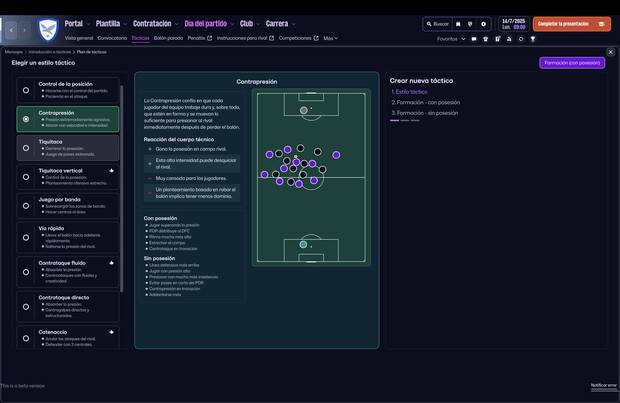Click the Buscar search field
620x403 pixels.
point(437,24)
